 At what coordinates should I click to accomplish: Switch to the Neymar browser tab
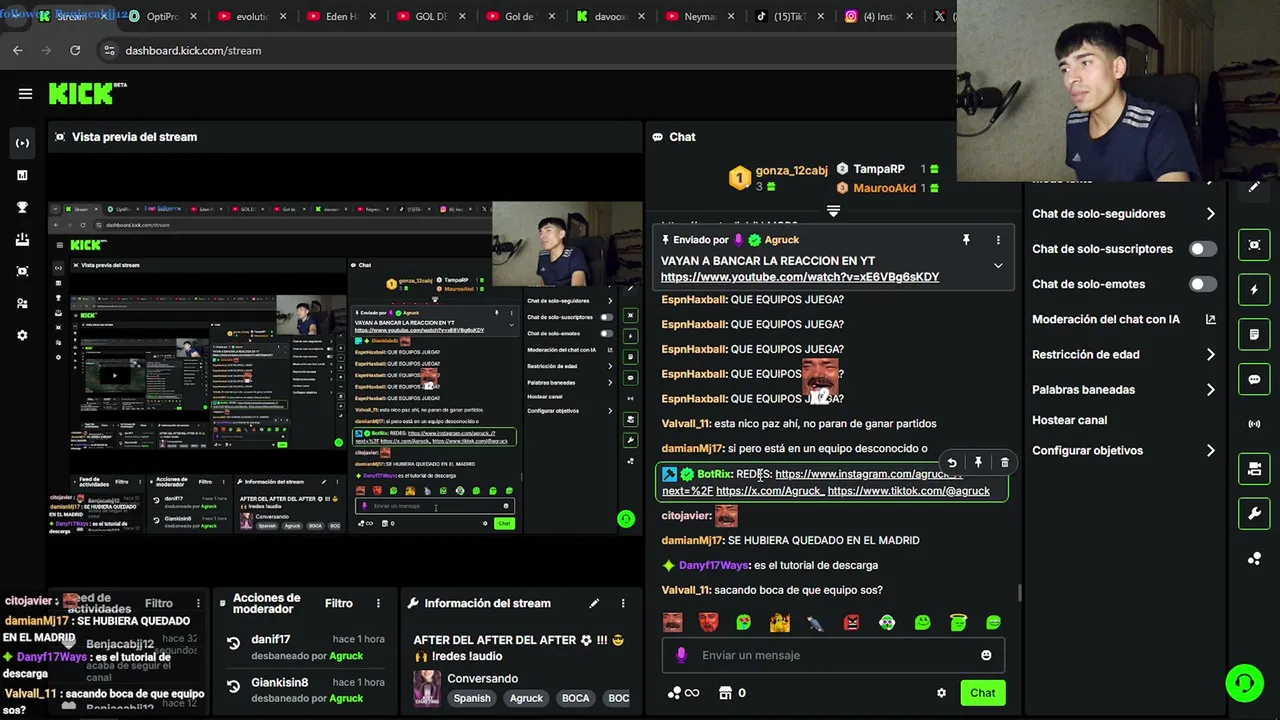[x=700, y=17]
